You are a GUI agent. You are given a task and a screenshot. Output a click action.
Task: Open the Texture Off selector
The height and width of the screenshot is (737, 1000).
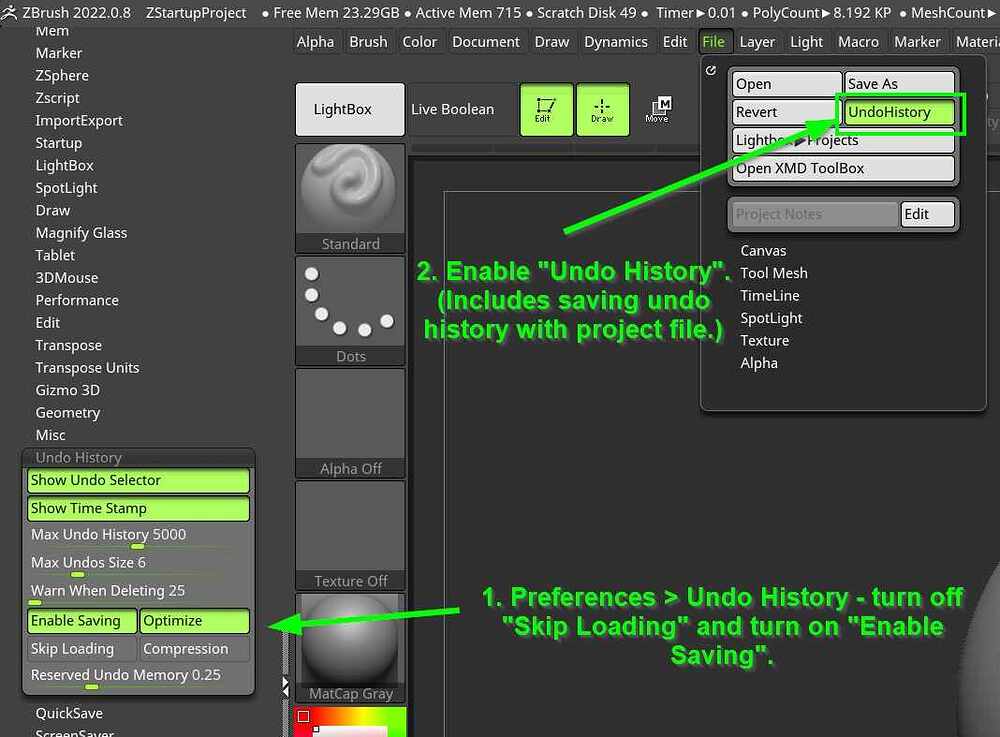pyautogui.click(x=350, y=536)
